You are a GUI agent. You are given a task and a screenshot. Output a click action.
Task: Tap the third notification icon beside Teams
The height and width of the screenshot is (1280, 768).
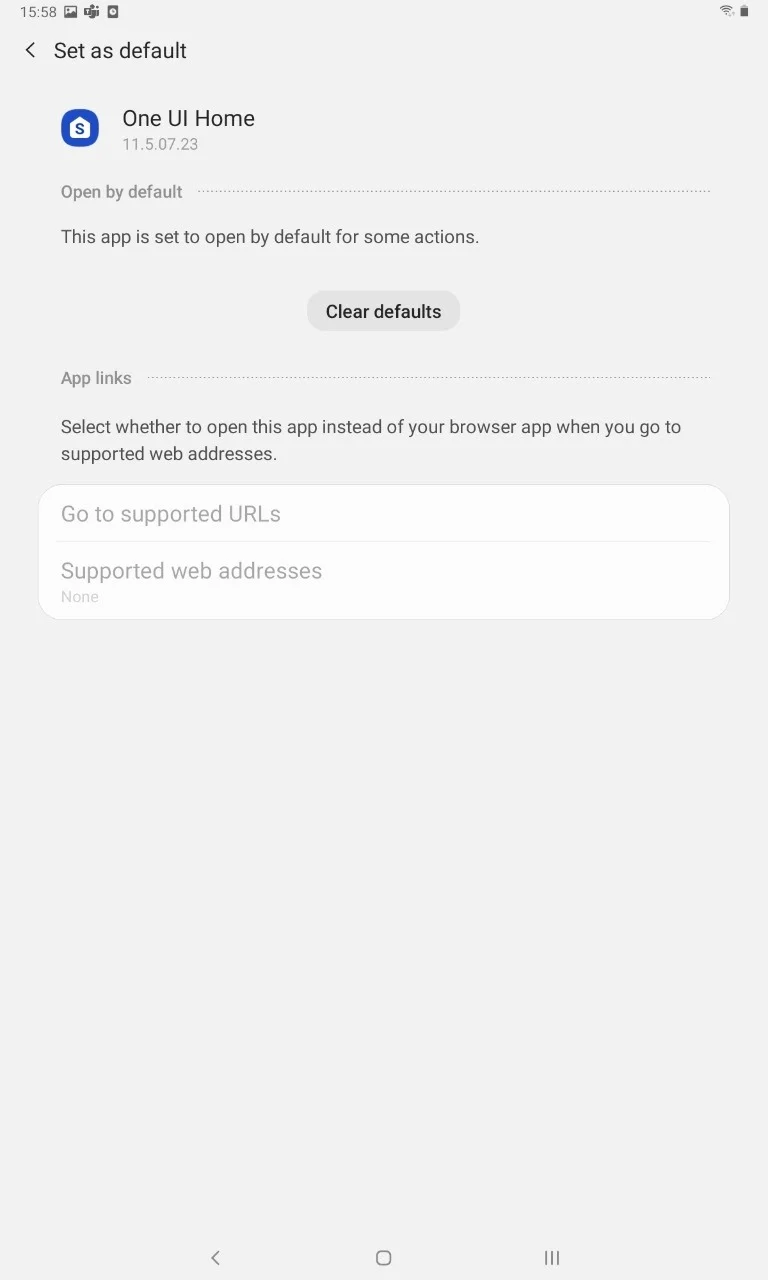click(x=113, y=12)
